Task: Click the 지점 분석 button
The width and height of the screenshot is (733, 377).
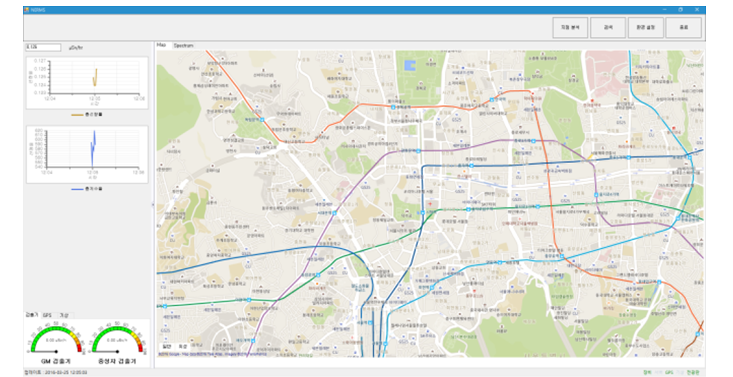Action: point(570,28)
